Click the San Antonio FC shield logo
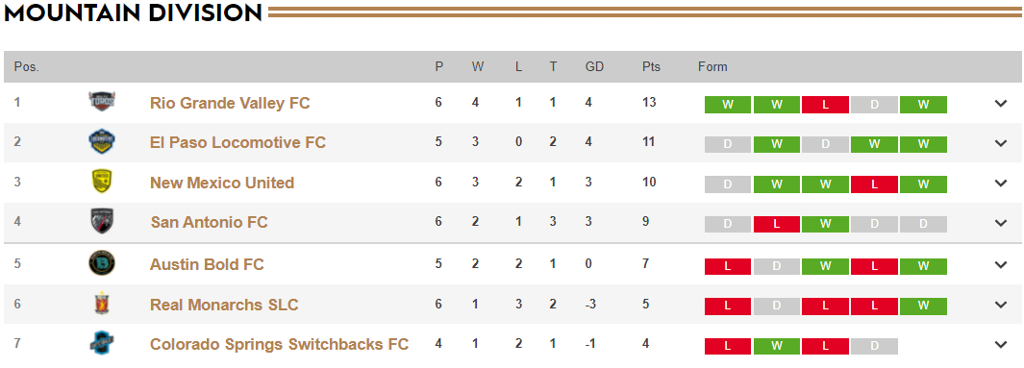The width and height of the screenshot is (1024, 368). point(102,222)
